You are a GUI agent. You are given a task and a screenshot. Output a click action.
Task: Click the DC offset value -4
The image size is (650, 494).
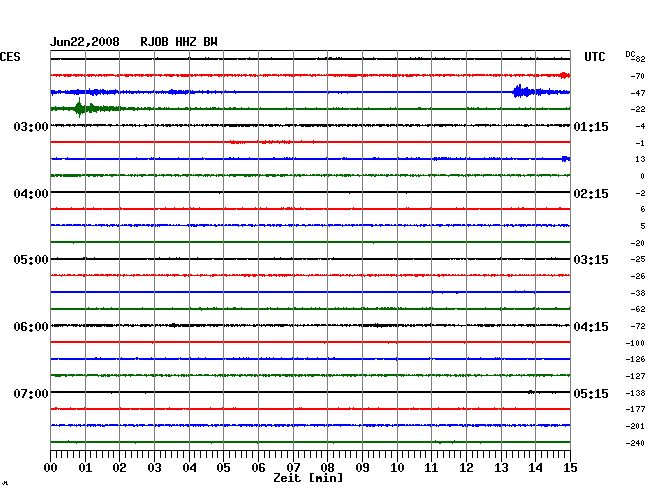pos(640,126)
